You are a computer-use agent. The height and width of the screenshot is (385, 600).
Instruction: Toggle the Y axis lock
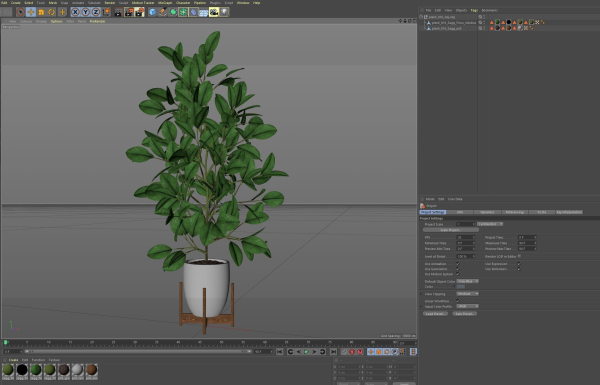(x=85, y=12)
